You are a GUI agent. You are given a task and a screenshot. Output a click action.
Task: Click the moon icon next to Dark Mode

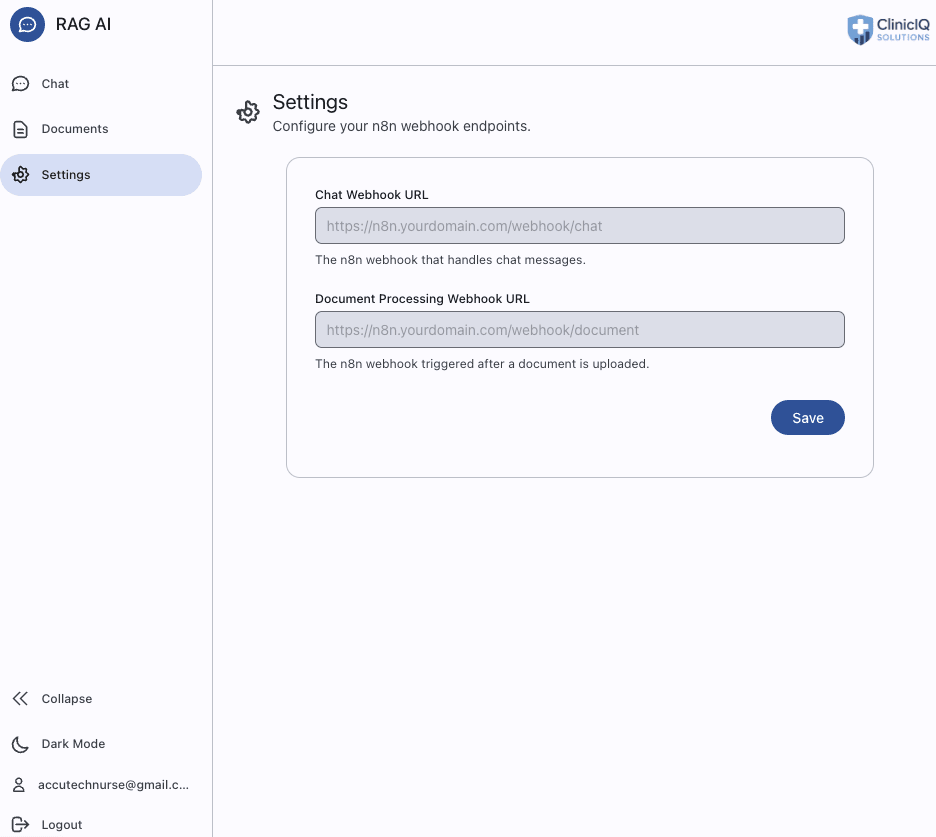point(20,744)
